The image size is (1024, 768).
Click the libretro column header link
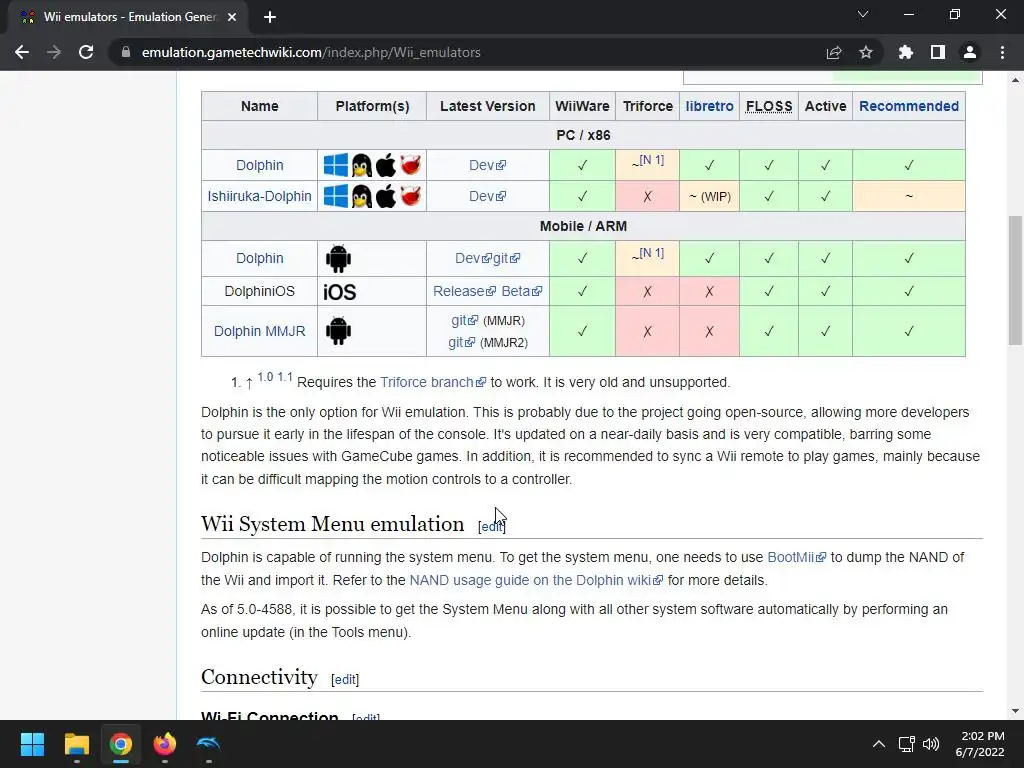[x=709, y=106]
